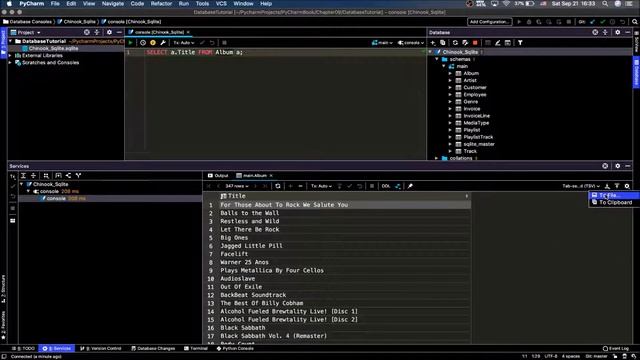Image resolution: width=640 pixels, height=360 pixels.
Task: Choose the To File export option
Action: pos(613,196)
